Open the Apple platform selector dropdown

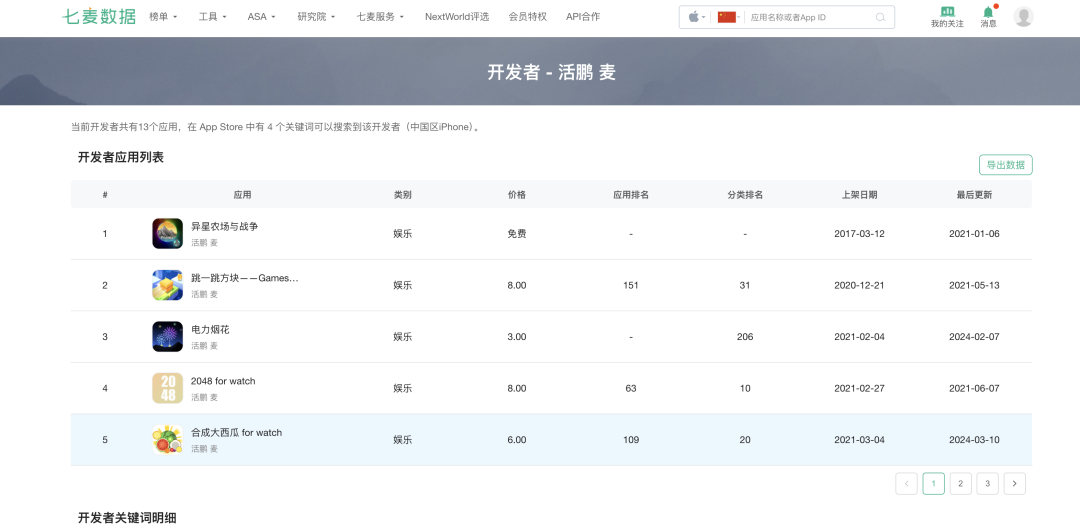[696, 17]
